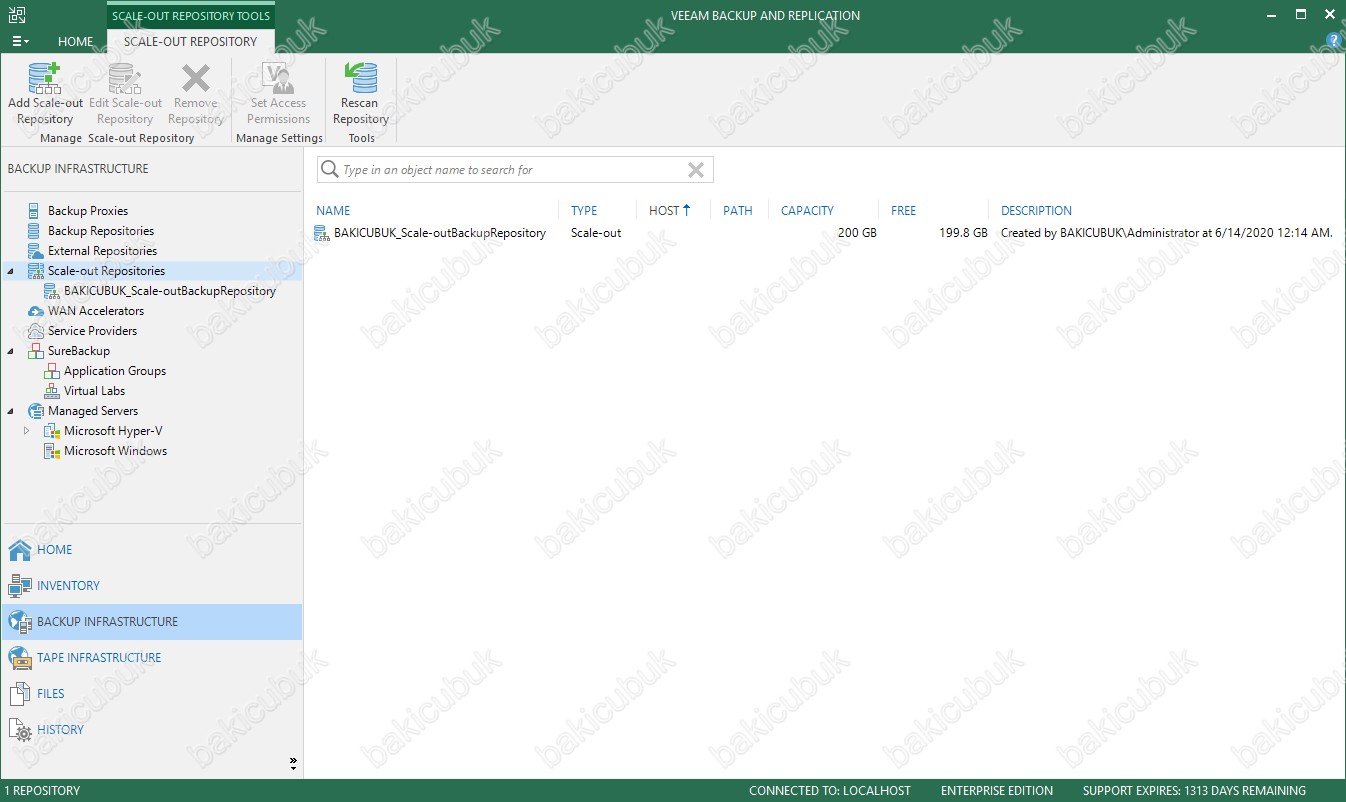The height and width of the screenshot is (802, 1346).
Task: Expand Microsoft Hyper-V tree node
Action: pyautogui.click(x=27, y=431)
